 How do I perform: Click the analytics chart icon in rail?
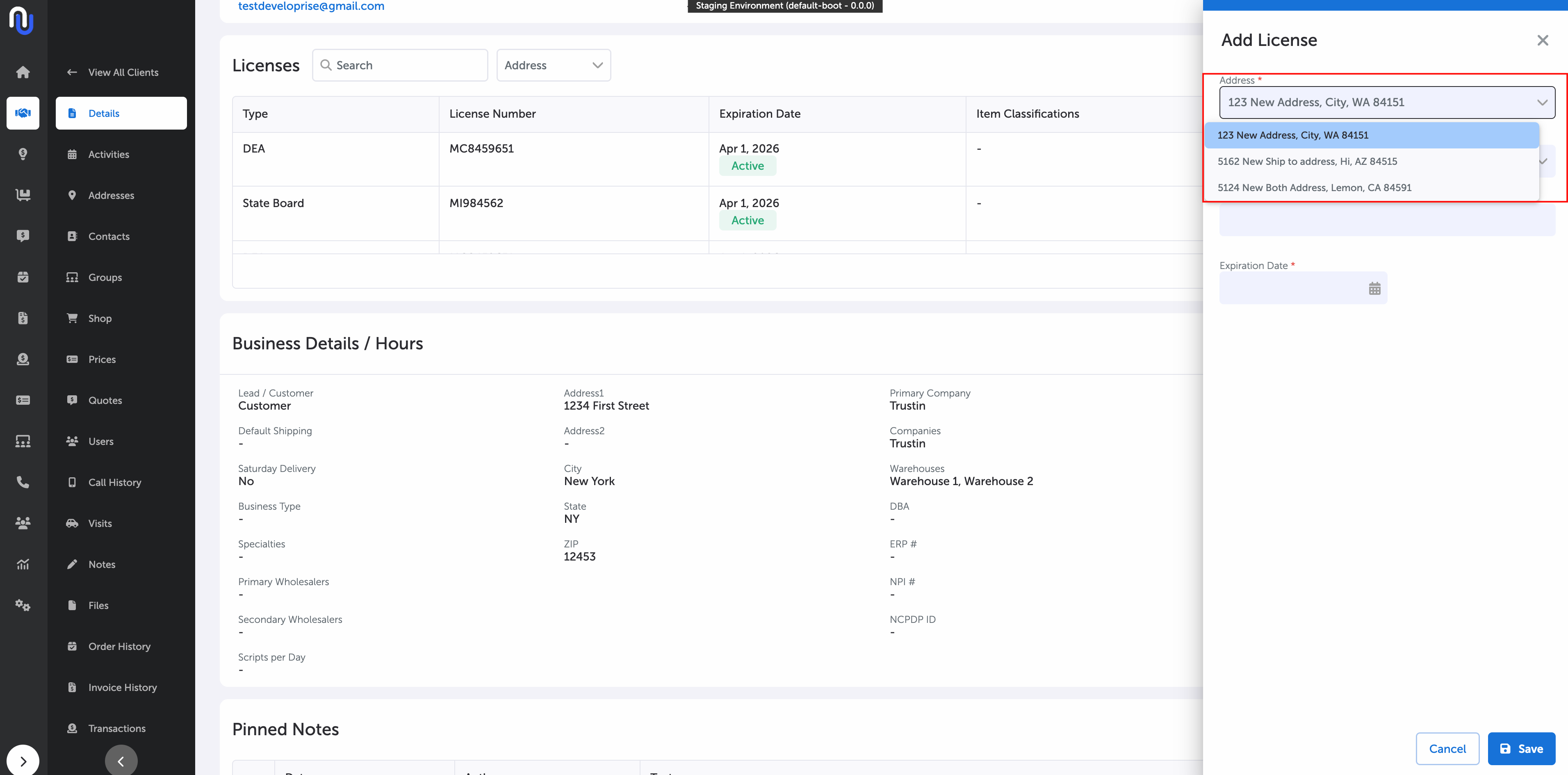[23, 564]
